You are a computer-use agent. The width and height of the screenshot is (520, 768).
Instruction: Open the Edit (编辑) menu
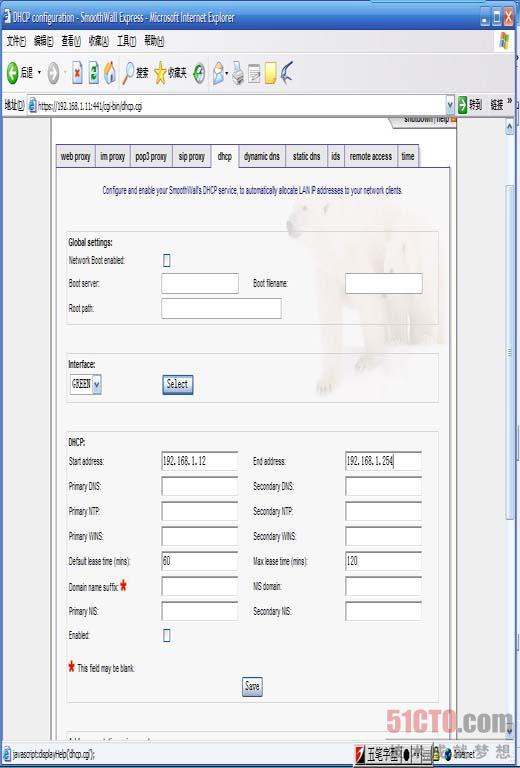(44, 42)
